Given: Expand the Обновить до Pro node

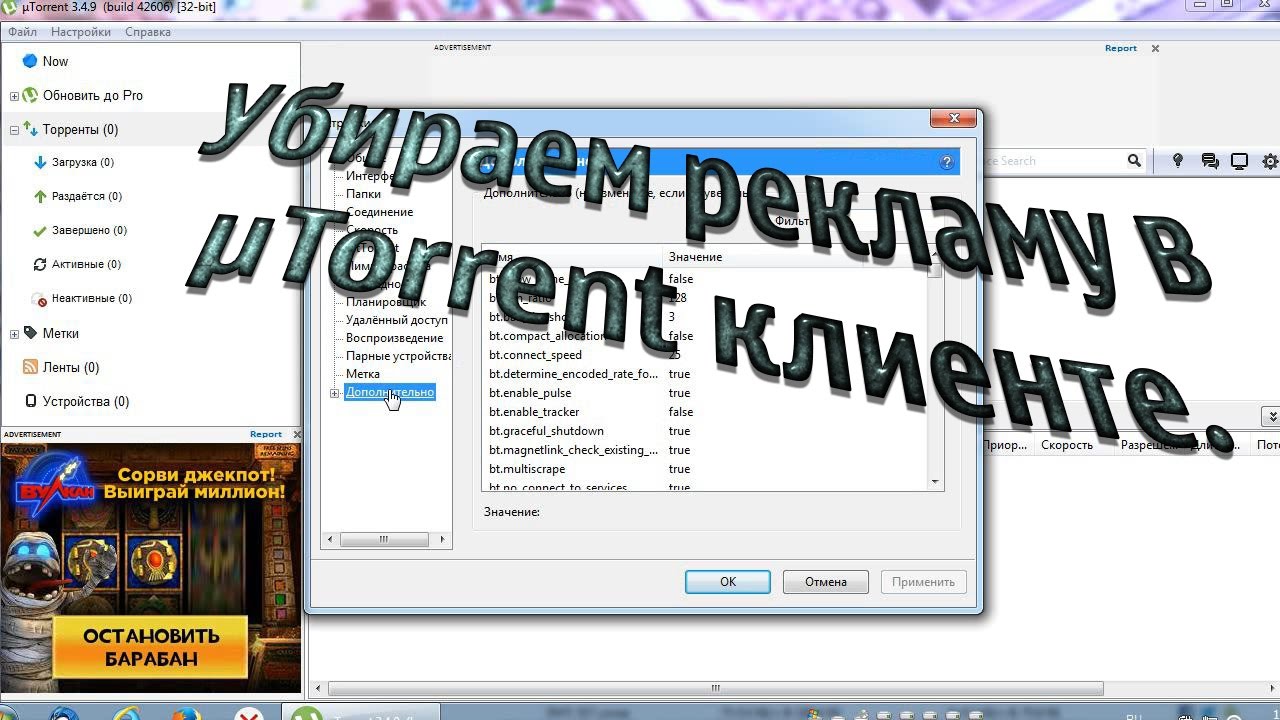Looking at the screenshot, I should [x=14, y=96].
